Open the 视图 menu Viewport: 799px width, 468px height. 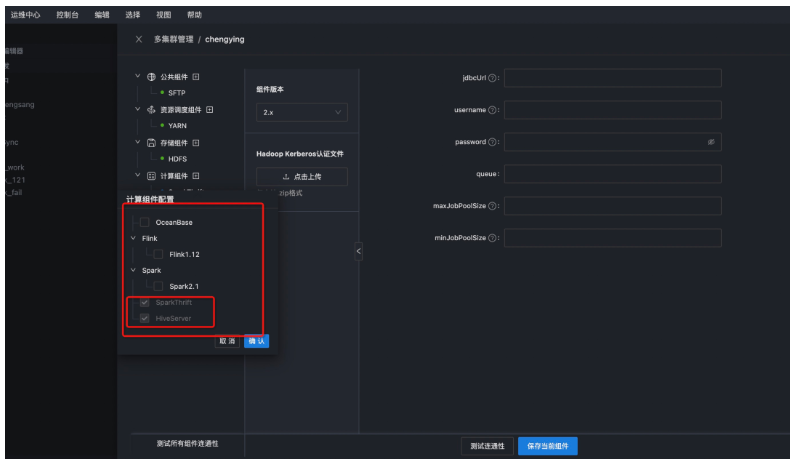[x=164, y=15]
